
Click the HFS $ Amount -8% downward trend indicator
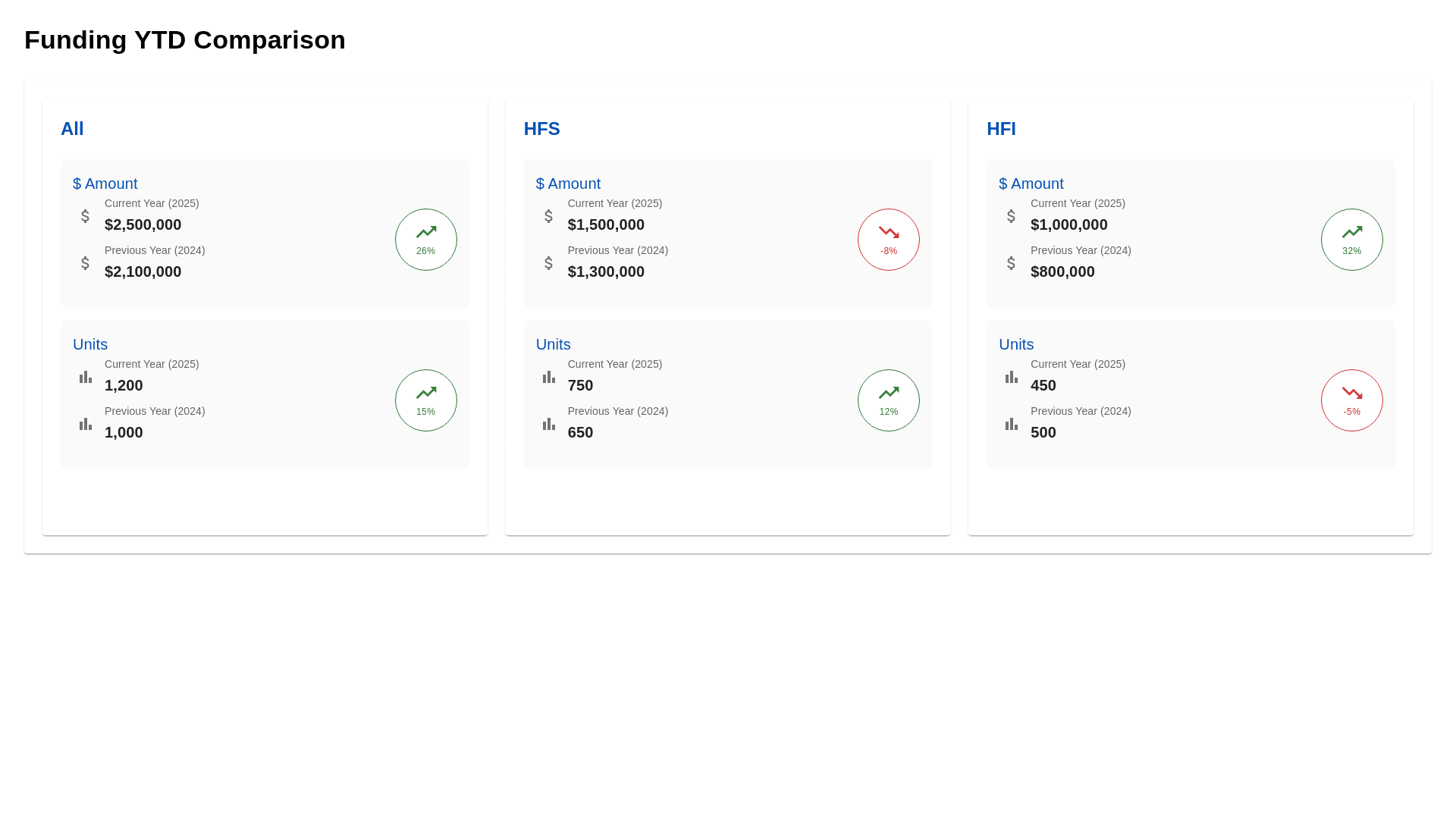tap(888, 240)
